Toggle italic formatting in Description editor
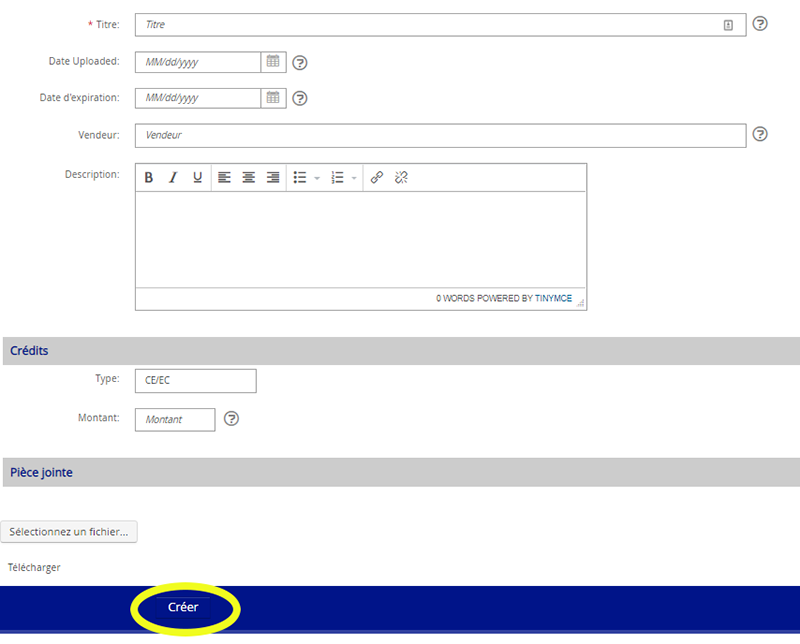The image size is (800, 644). (173, 177)
